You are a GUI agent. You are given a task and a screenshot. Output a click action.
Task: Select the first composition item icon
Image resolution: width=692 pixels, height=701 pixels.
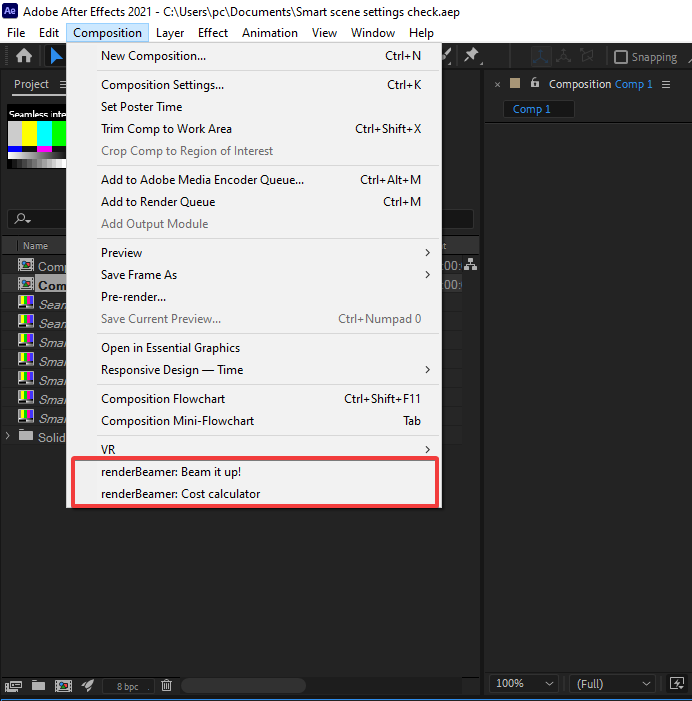coord(26,265)
